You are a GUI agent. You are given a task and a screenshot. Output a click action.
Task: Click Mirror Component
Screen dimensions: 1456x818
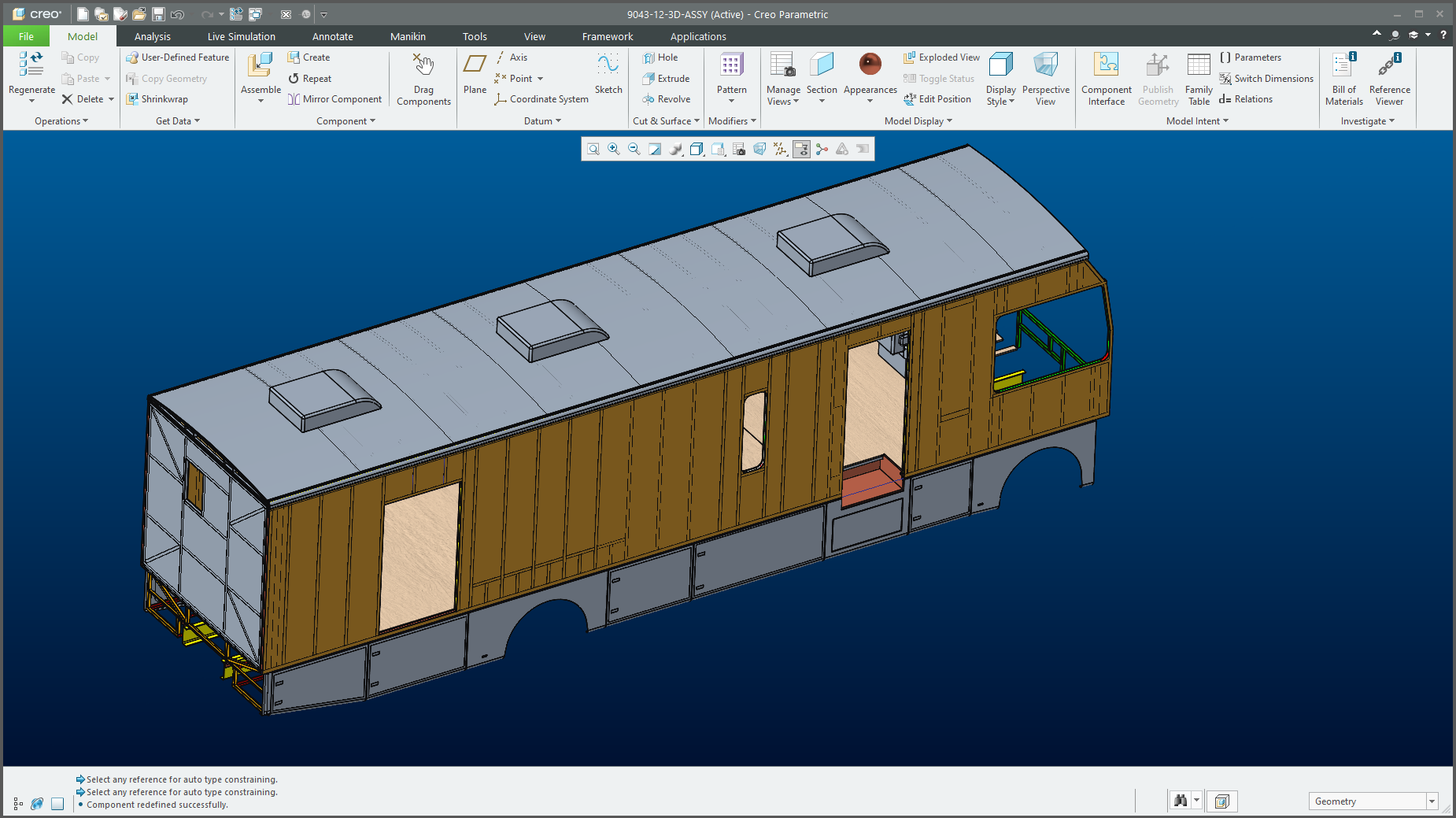pos(334,99)
